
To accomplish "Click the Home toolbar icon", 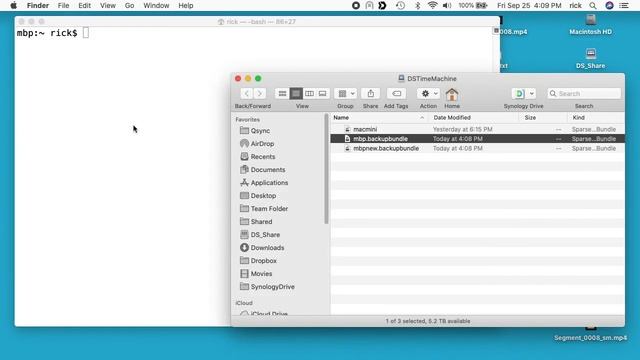I will pos(452,95).
